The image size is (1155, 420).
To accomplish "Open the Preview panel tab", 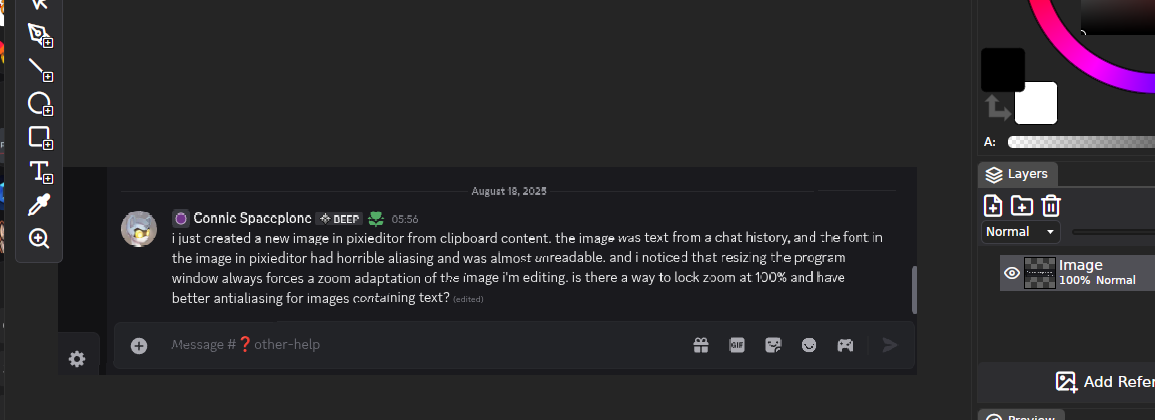I will pyautogui.click(x=1020, y=417).
